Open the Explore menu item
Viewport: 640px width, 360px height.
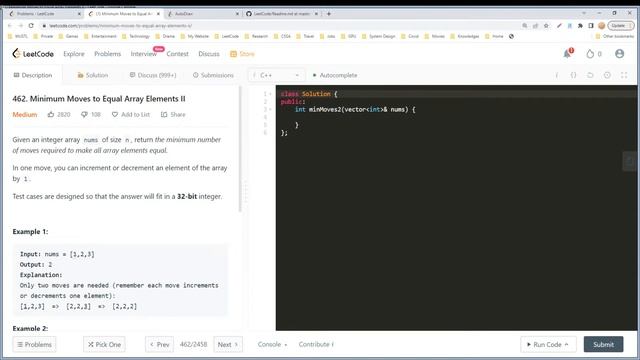point(74,54)
